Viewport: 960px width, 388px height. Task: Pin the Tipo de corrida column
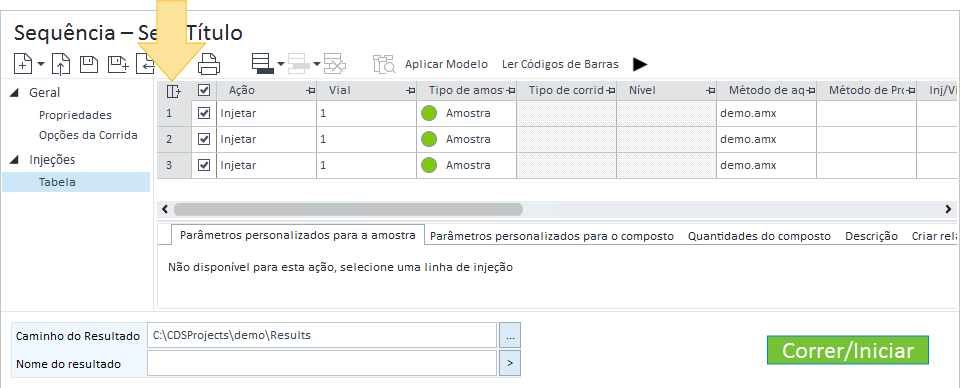pyautogui.click(x=610, y=91)
